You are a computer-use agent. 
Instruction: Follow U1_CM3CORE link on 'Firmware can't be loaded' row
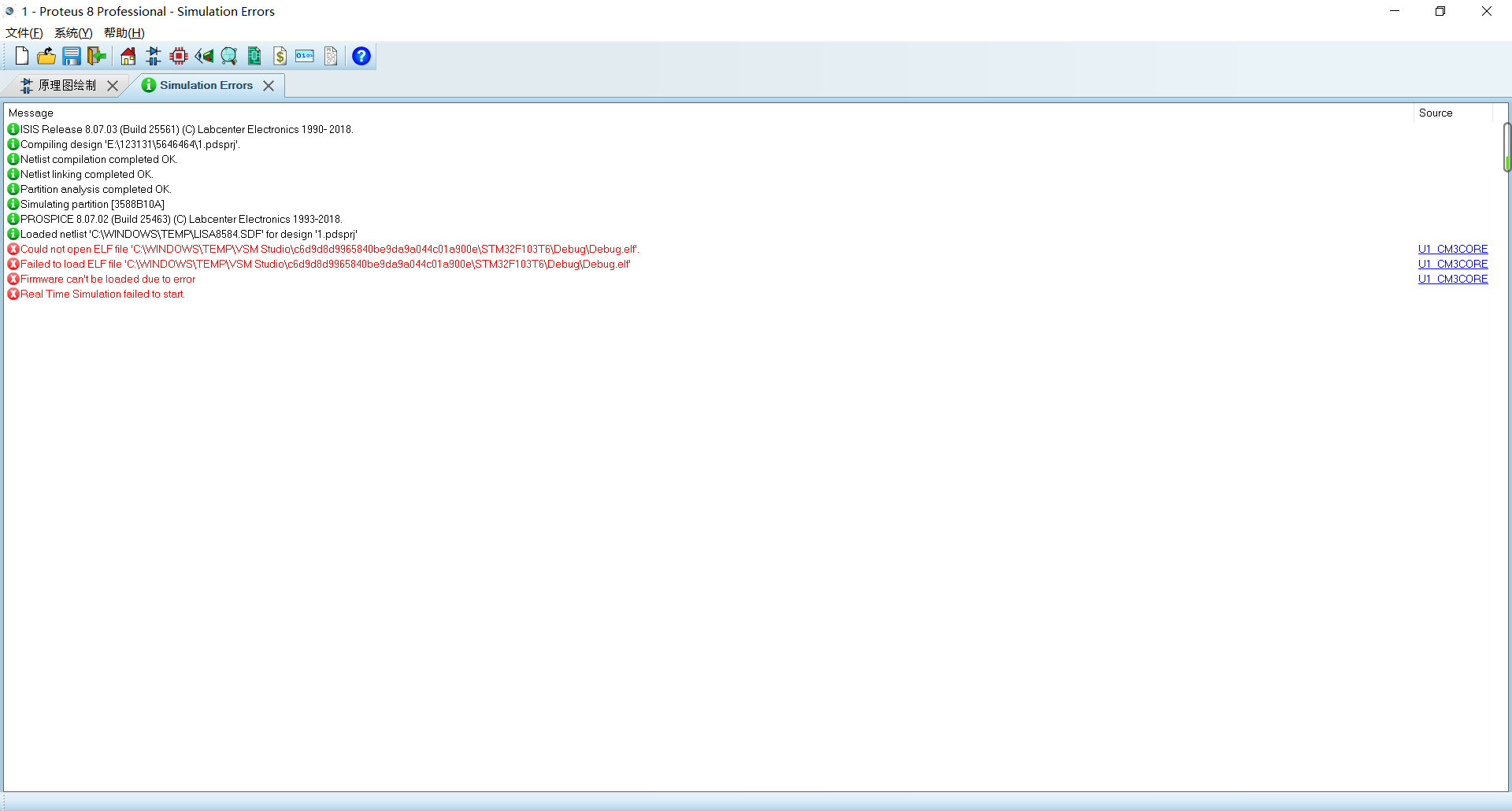[x=1453, y=279]
